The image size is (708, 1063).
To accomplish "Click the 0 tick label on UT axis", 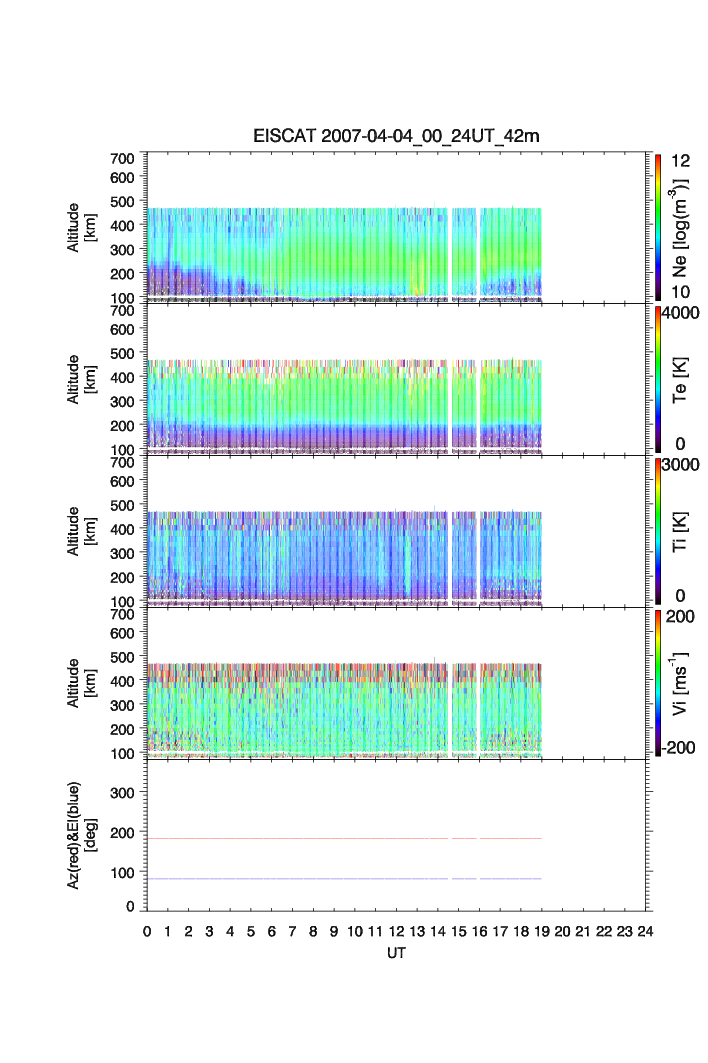I will [147, 931].
